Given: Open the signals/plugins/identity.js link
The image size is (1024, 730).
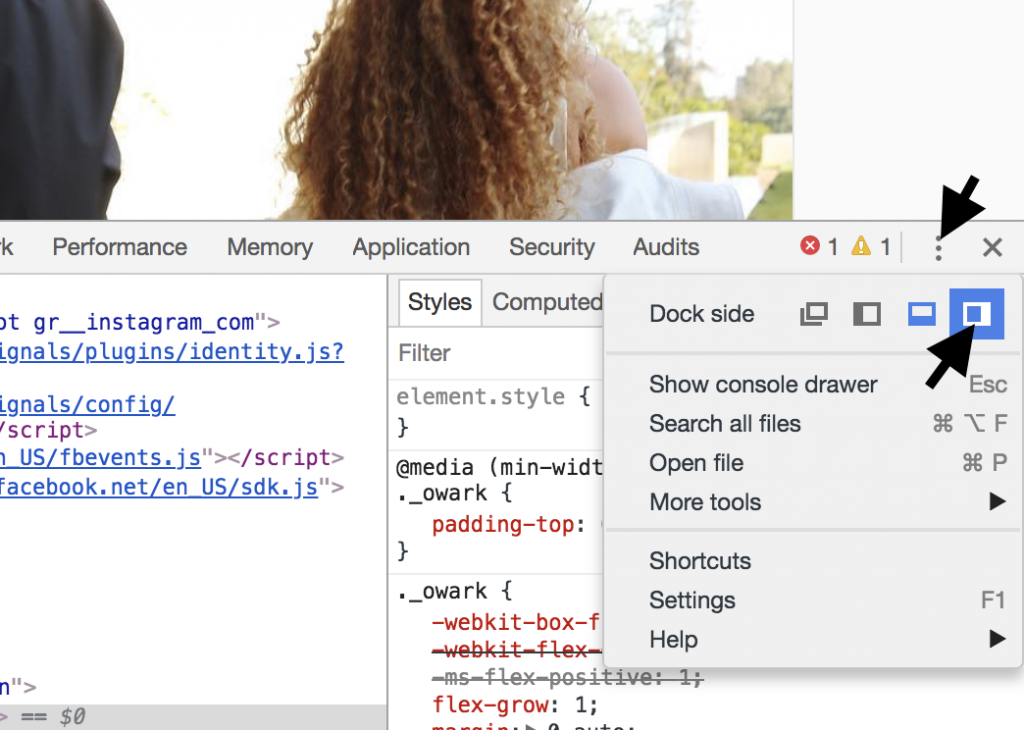Looking at the screenshot, I should tap(171, 352).
